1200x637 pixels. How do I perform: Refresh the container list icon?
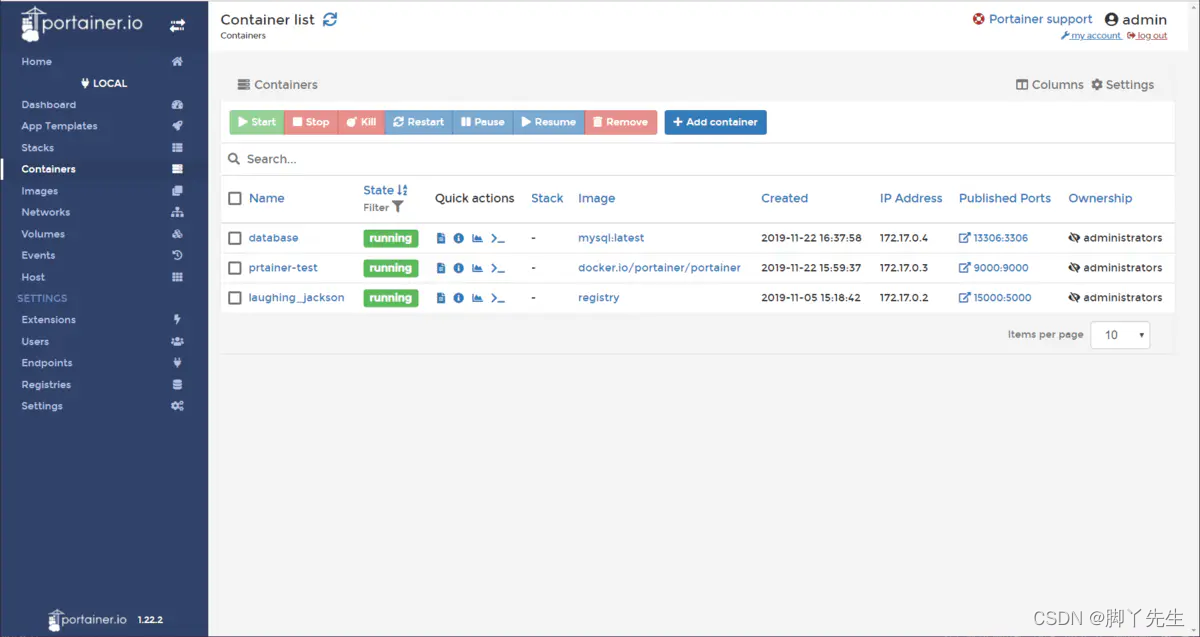(x=330, y=19)
